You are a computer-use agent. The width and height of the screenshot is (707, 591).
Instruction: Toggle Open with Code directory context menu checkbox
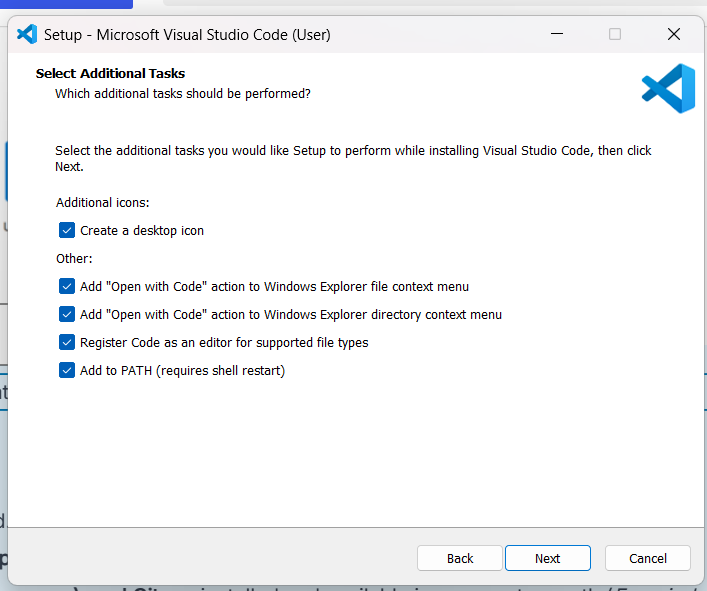[67, 314]
